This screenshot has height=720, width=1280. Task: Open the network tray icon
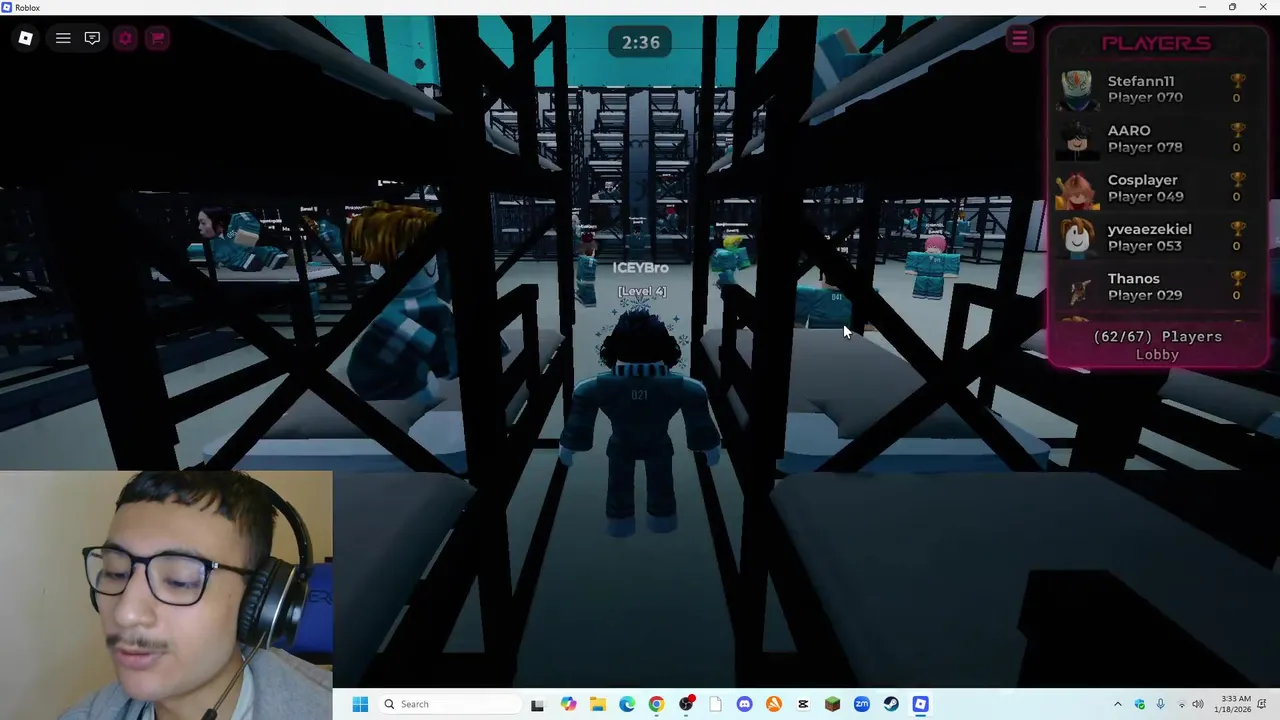click(1181, 704)
